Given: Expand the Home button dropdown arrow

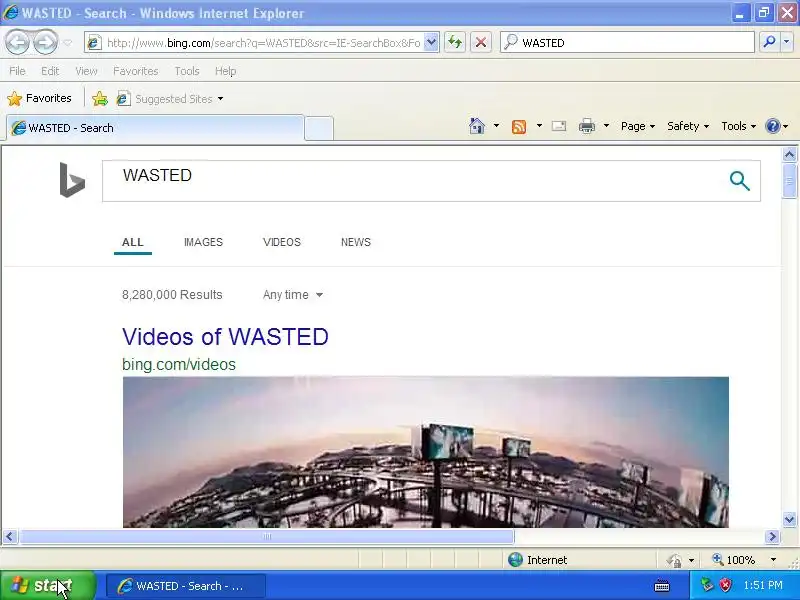Looking at the screenshot, I should click(x=496, y=126).
